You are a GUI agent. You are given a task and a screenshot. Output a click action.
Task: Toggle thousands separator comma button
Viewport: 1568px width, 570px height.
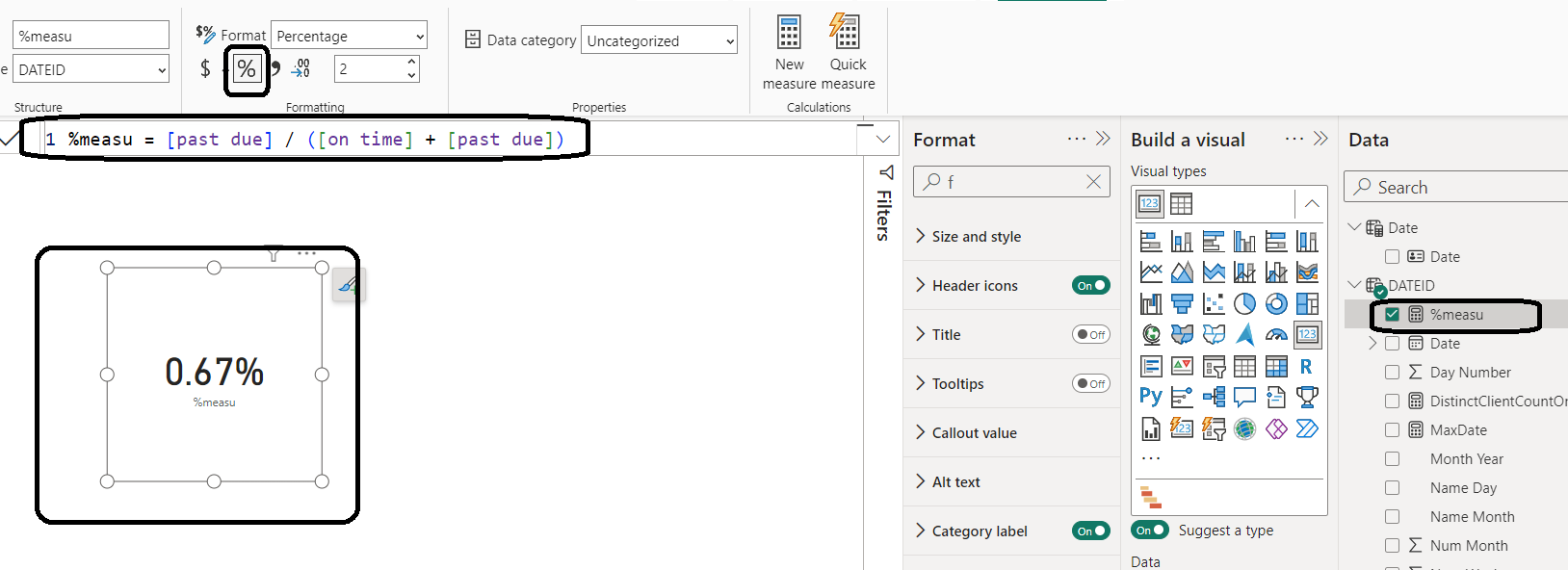click(275, 68)
